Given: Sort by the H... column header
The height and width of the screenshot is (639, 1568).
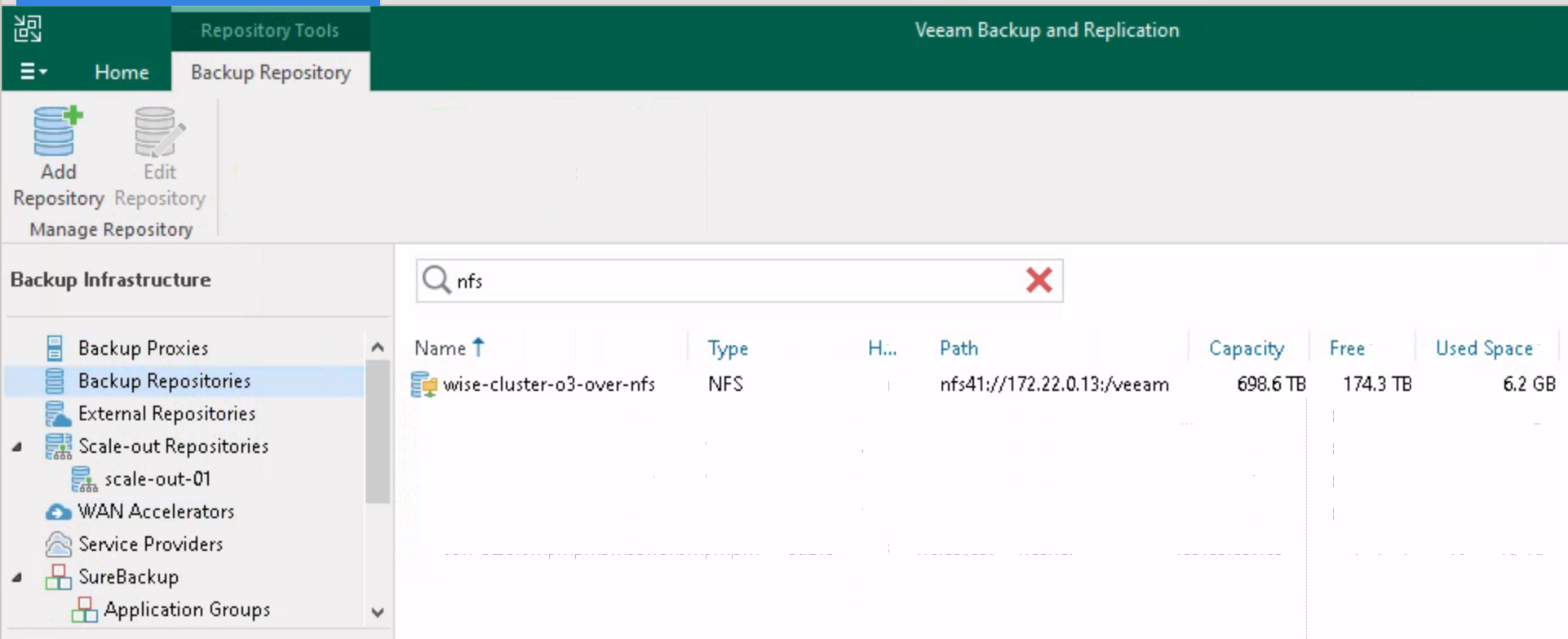Looking at the screenshot, I should click(882, 348).
